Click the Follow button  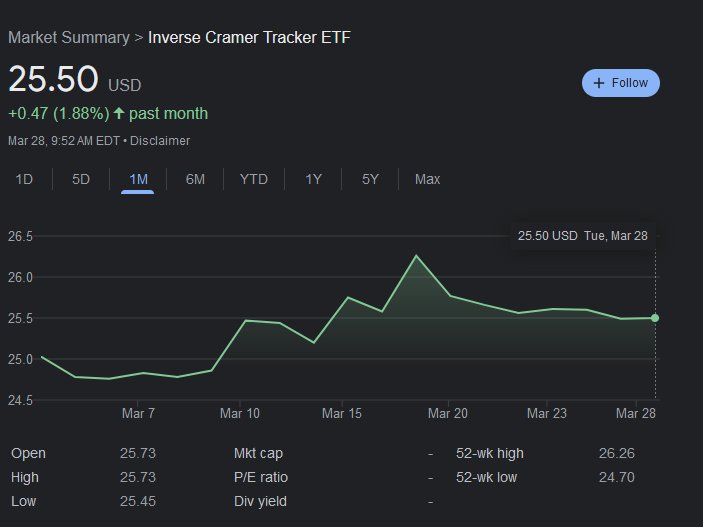click(x=621, y=83)
